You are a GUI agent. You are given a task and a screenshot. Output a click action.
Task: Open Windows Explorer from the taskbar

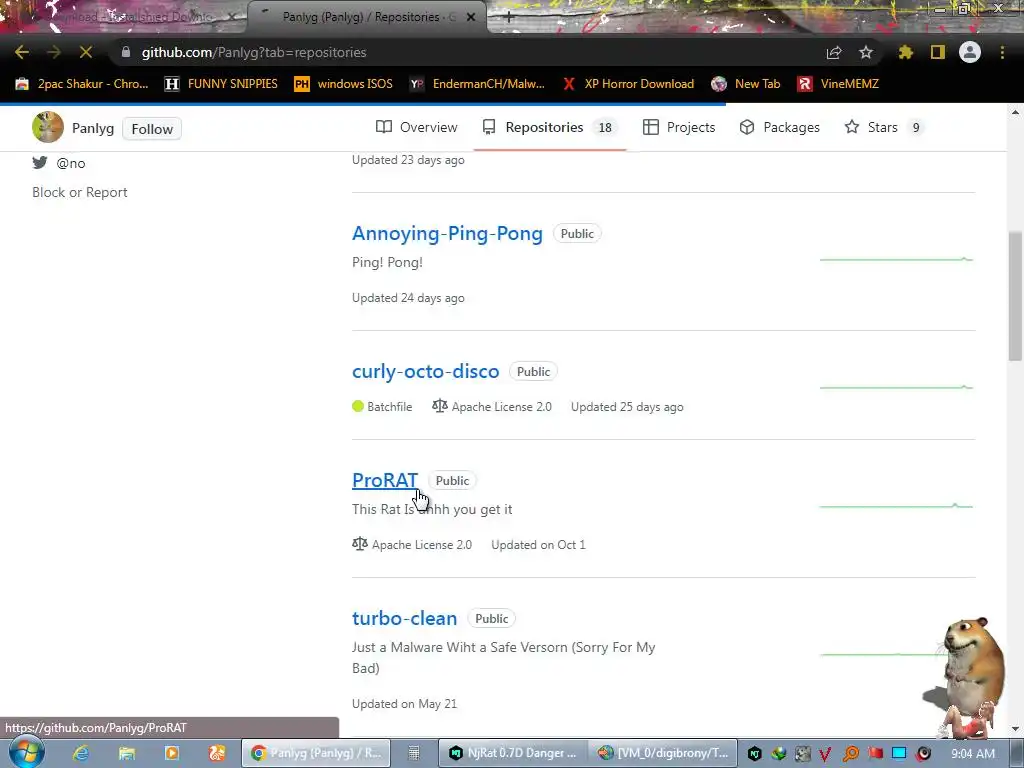click(x=126, y=753)
